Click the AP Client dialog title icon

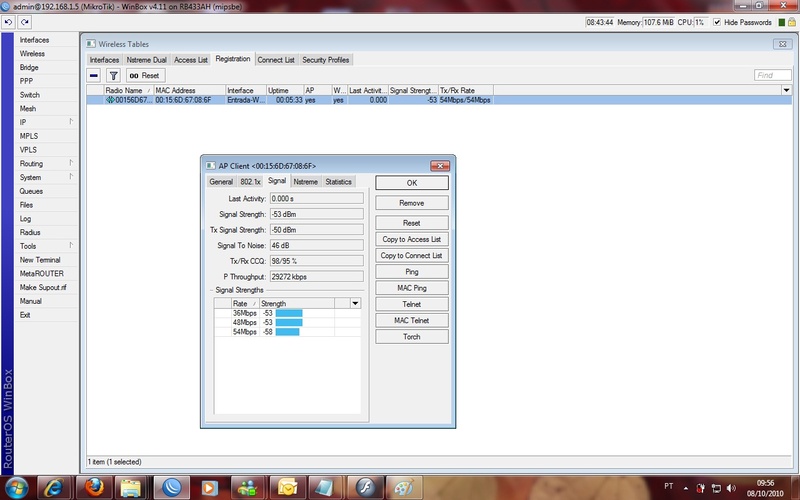pos(211,166)
